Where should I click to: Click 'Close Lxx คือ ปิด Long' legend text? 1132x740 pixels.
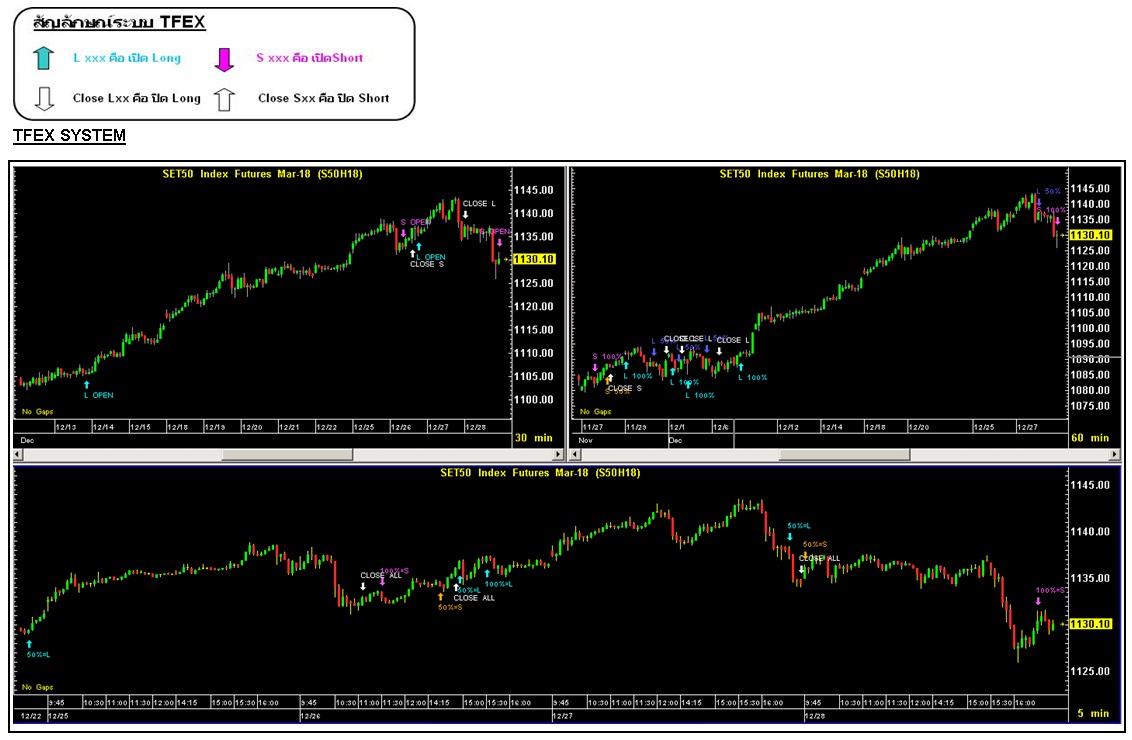pyautogui.click(x=136, y=98)
